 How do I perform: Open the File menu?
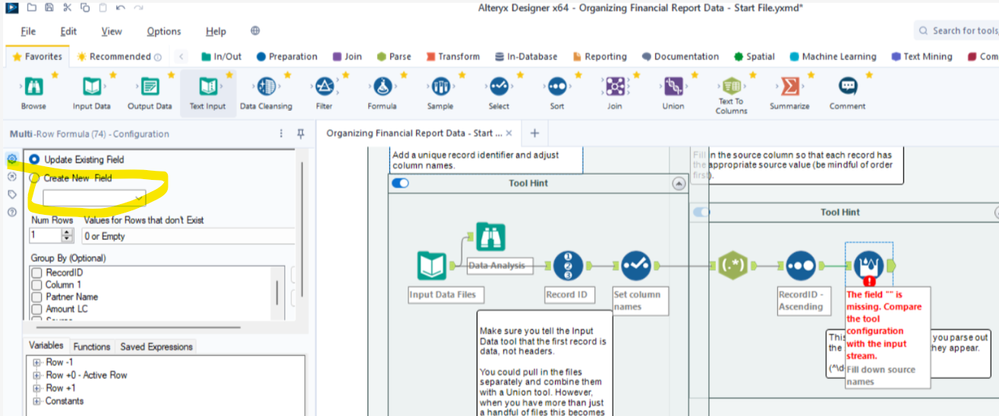(x=28, y=31)
